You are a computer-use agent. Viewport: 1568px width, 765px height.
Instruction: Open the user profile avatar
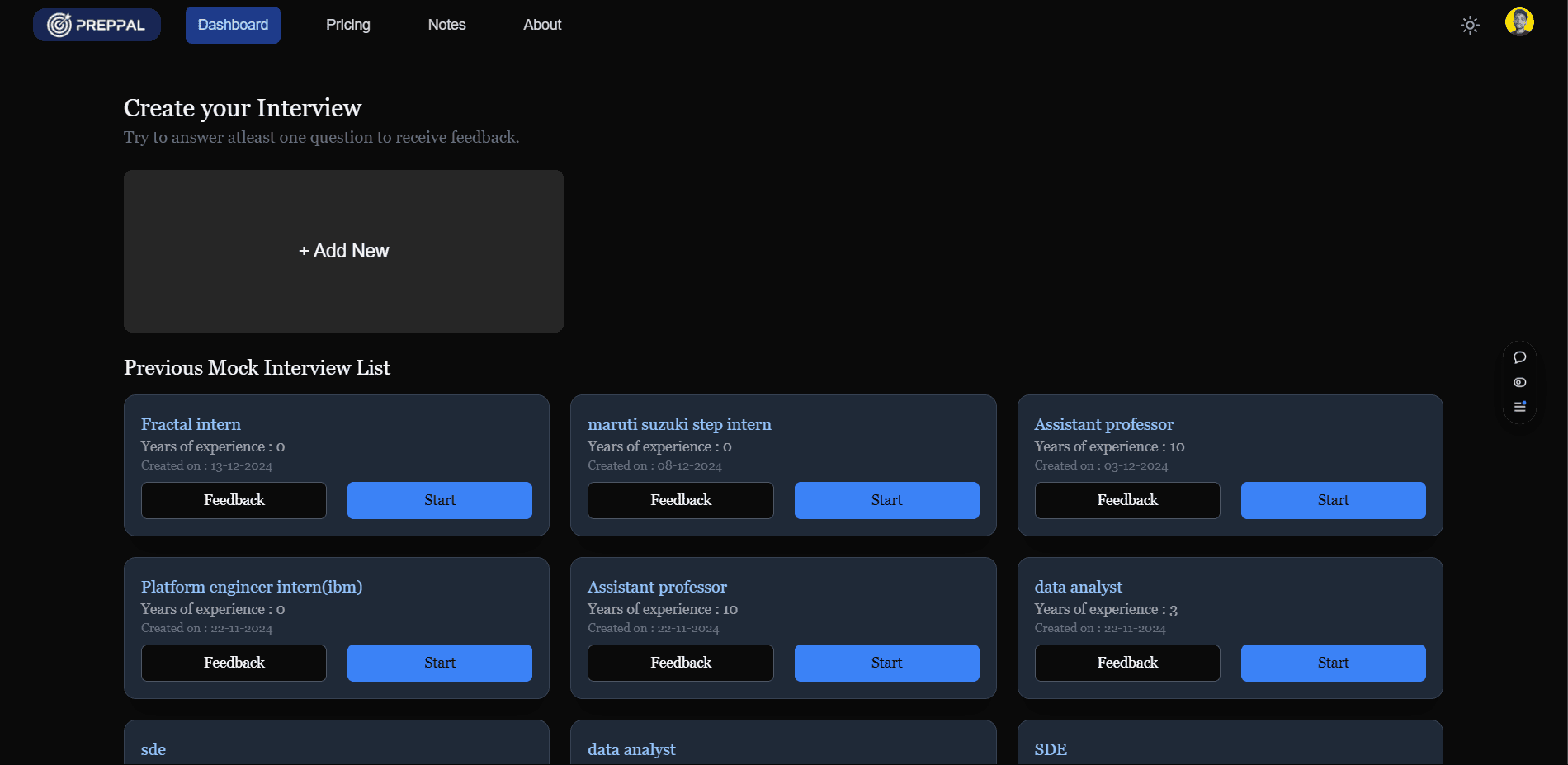(1518, 22)
